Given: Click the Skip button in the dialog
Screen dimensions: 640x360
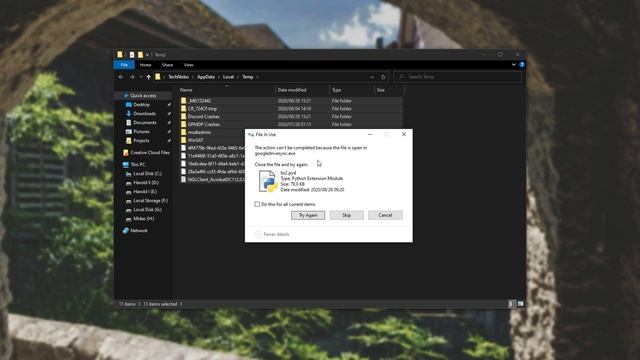Looking at the screenshot, I should coord(347,215).
